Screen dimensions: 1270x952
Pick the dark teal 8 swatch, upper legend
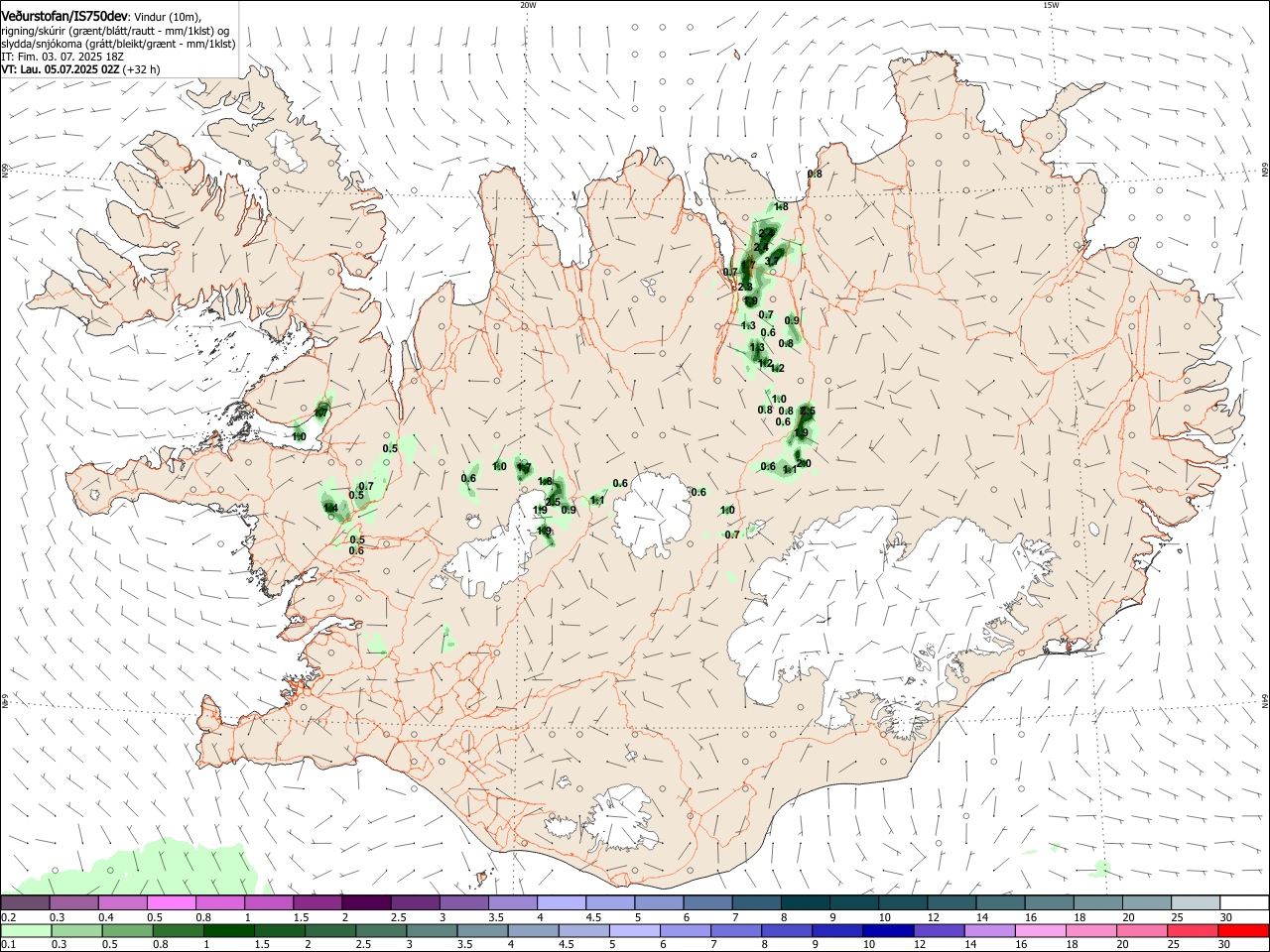[x=804, y=903]
